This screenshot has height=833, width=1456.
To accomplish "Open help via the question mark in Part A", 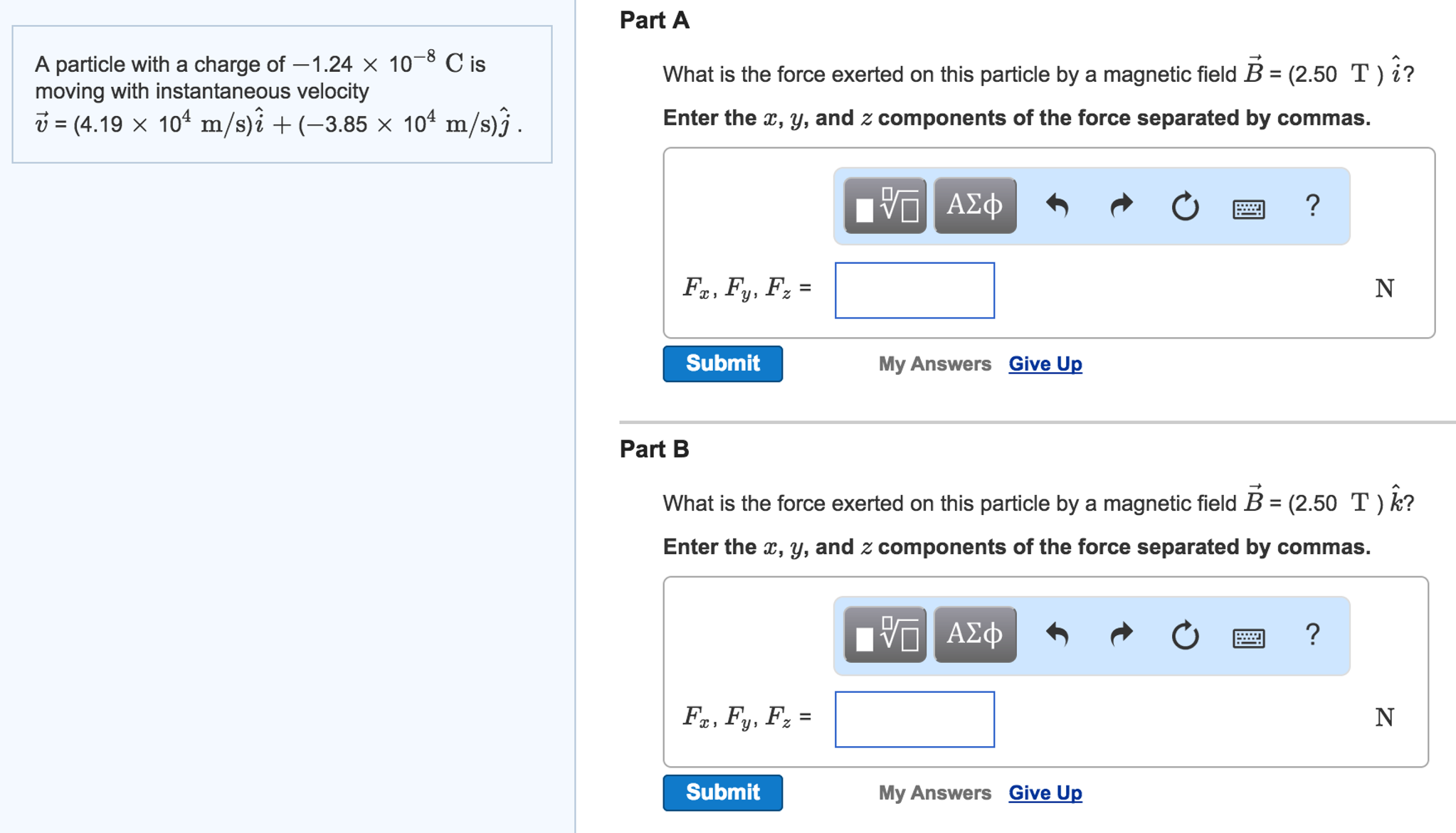I will point(1311,206).
